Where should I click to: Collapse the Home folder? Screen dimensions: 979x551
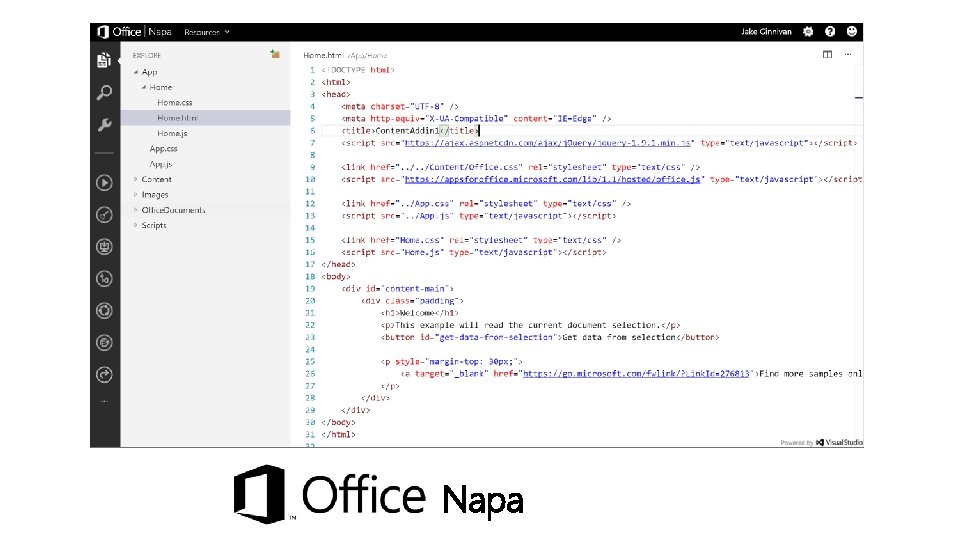coord(144,87)
